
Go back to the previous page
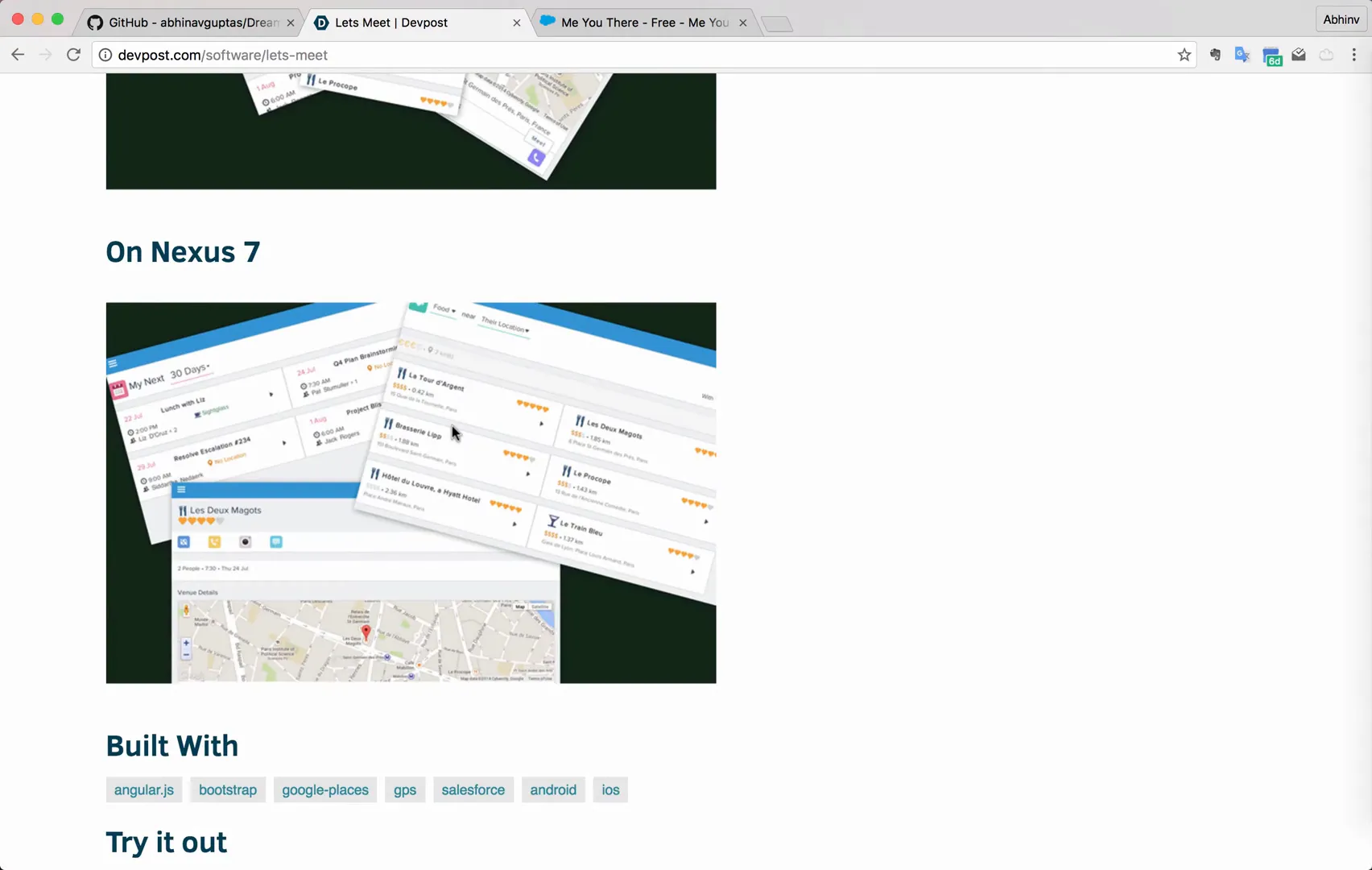click(x=18, y=55)
